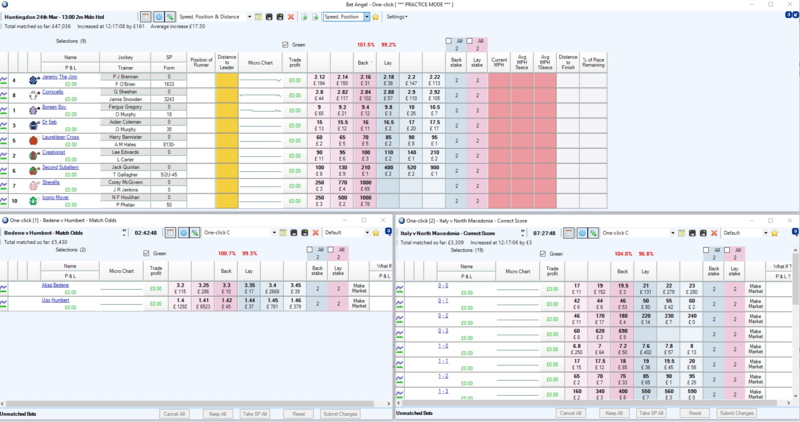Open chart icon for Corricello row
Image resolution: width=800 pixels, height=422 pixels.
tap(4, 95)
